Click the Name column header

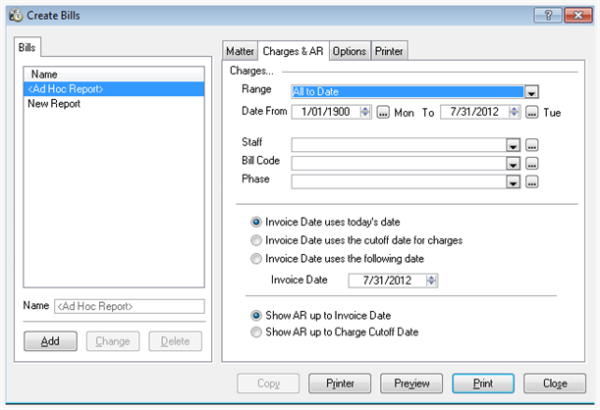pyautogui.click(x=114, y=74)
